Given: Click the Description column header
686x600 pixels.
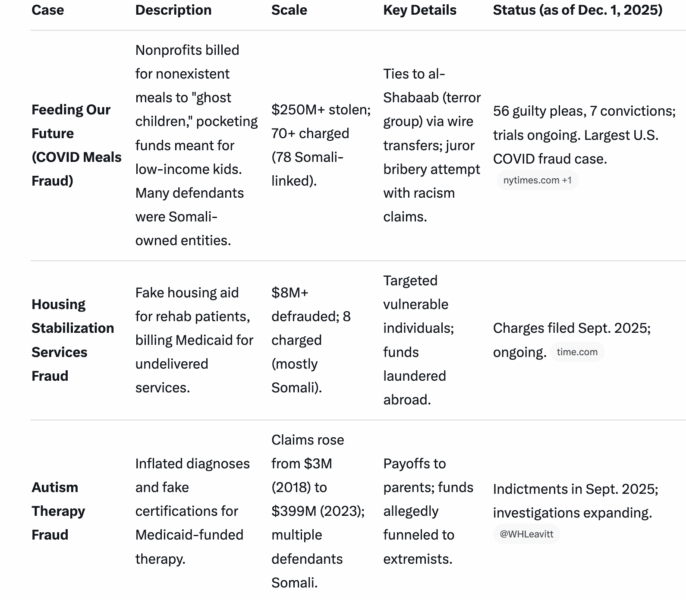Looking at the screenshot, I should pyautogui.click(x=173, y=10).
